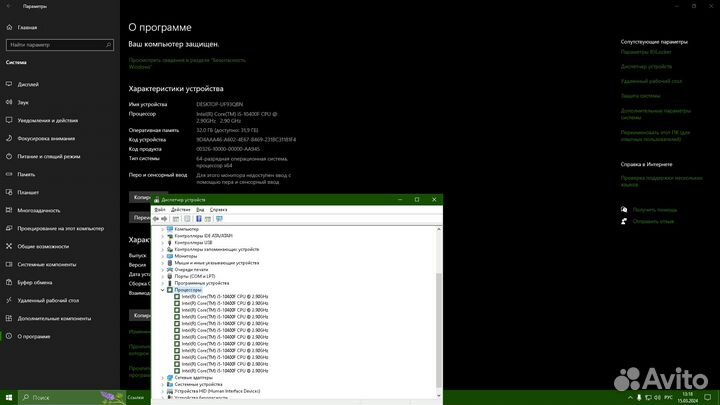
Task: Open Память storage settings
Action: 26,174
